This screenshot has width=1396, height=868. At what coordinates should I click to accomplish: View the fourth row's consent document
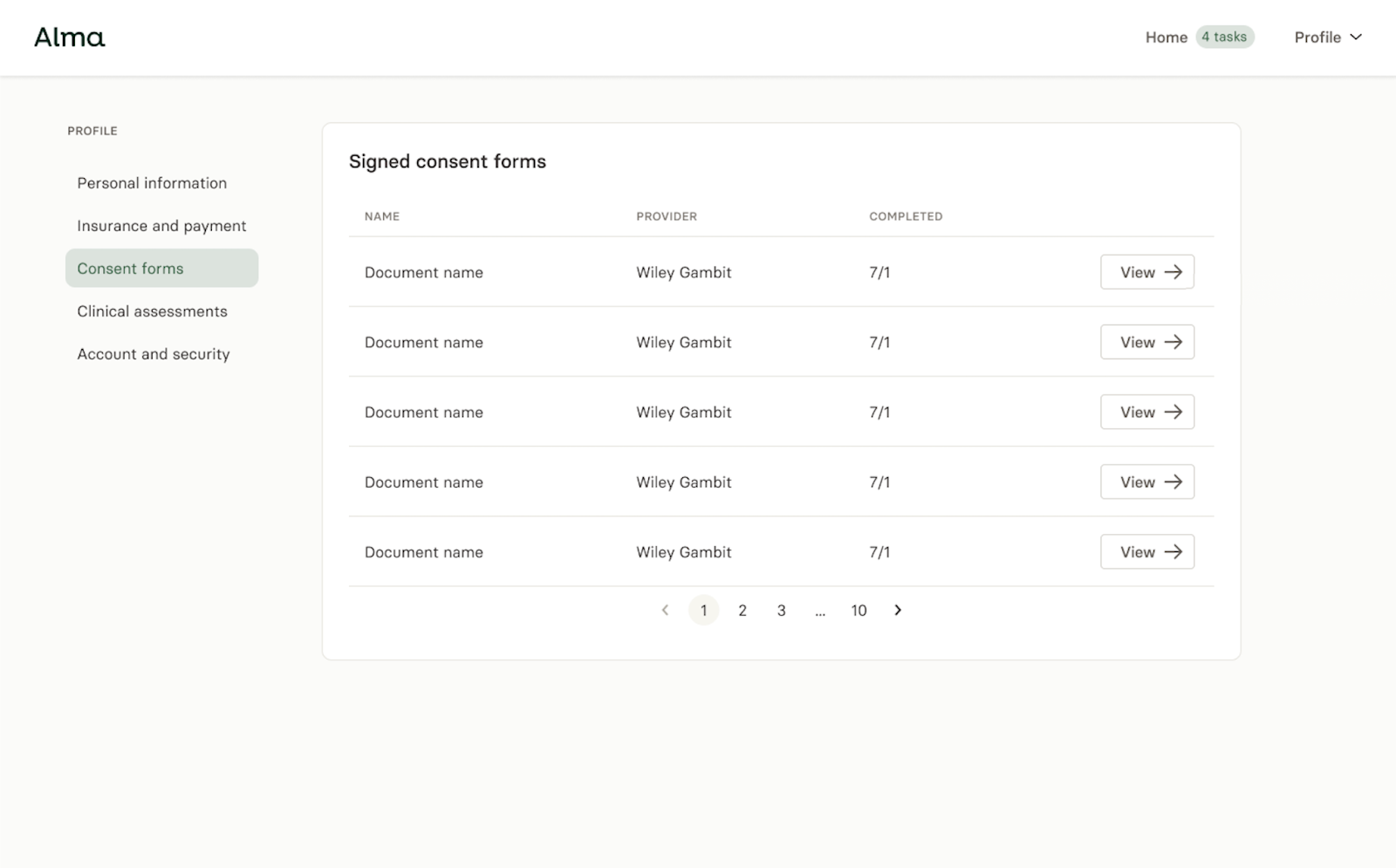click(x=1146, y=482)
